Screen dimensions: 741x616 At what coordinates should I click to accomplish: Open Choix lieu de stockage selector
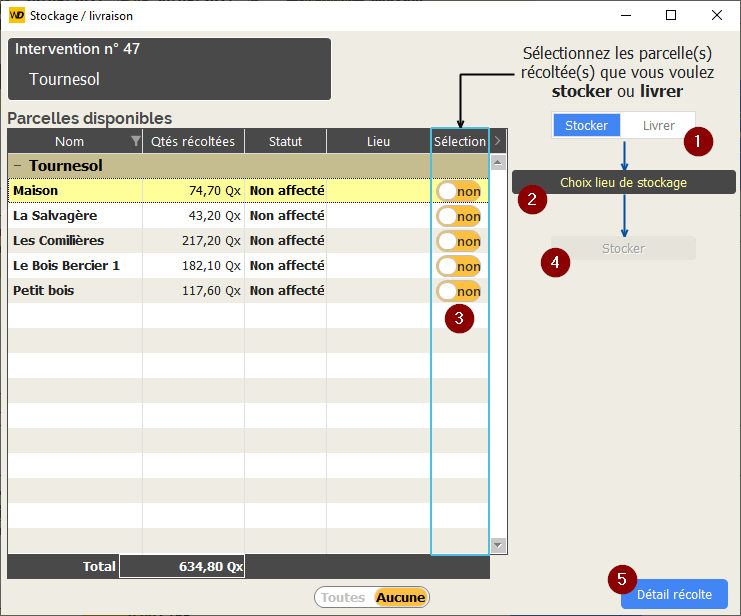[623, 182]
